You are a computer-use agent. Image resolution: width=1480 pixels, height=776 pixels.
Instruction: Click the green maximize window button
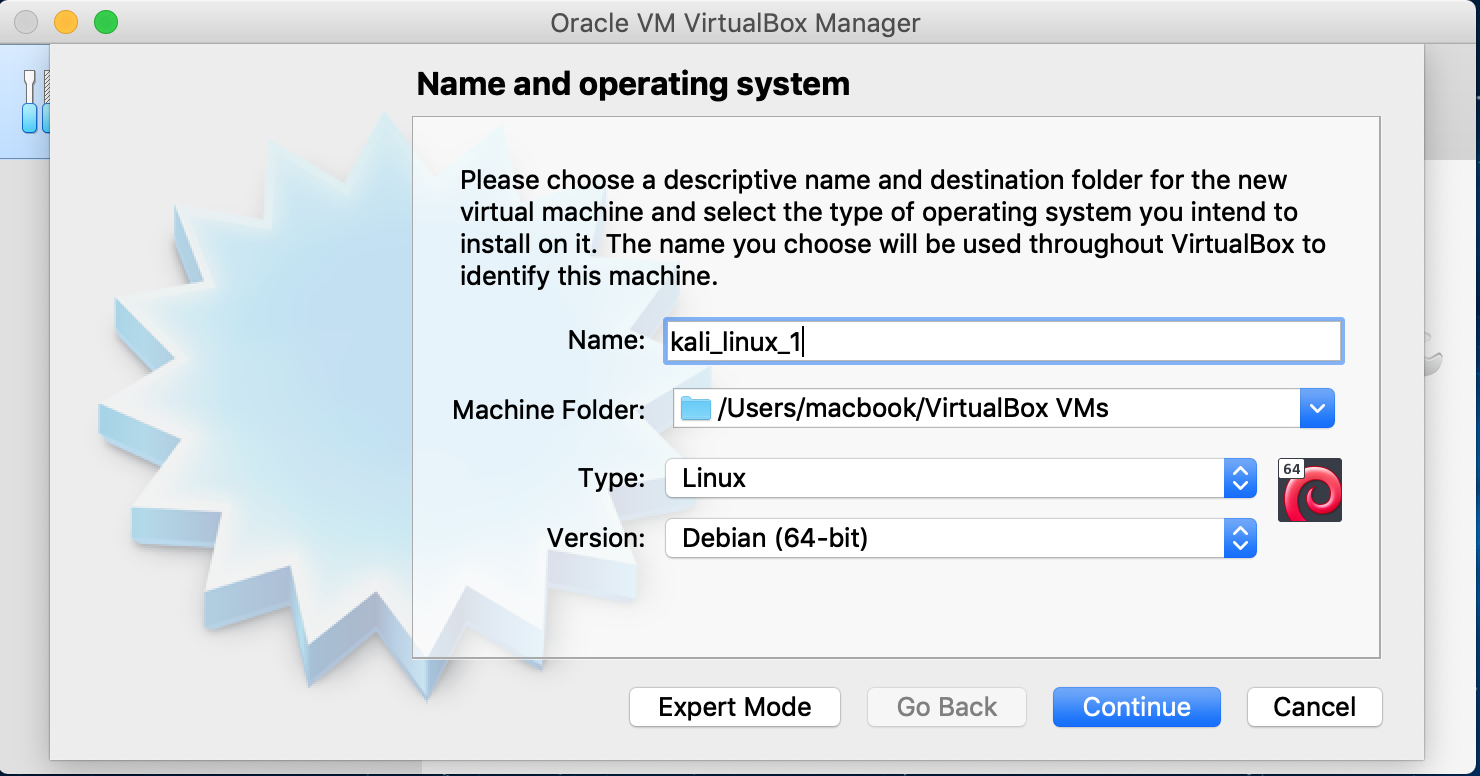click(105, 22)
